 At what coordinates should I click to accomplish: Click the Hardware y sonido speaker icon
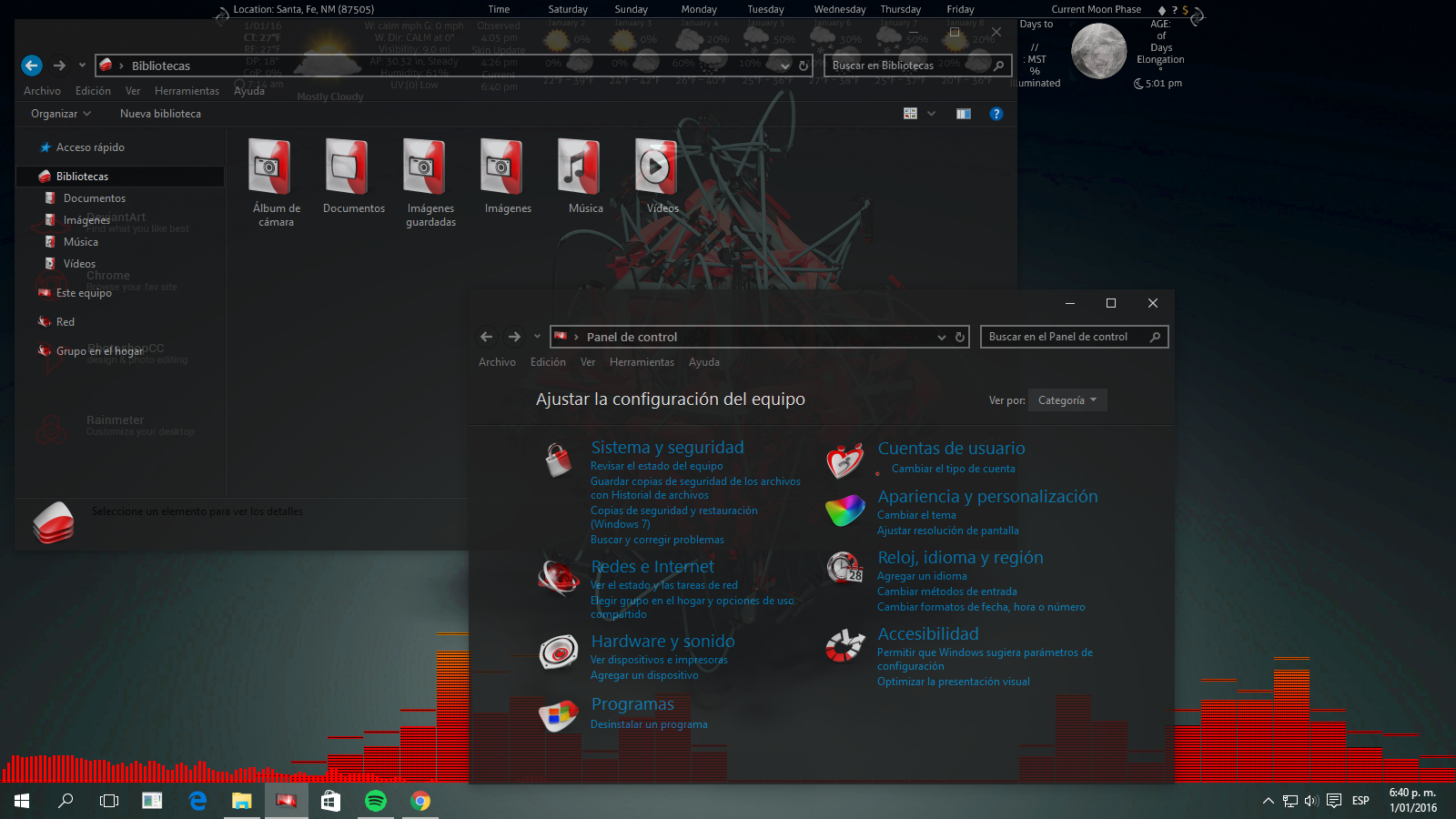tap(558, 652)
